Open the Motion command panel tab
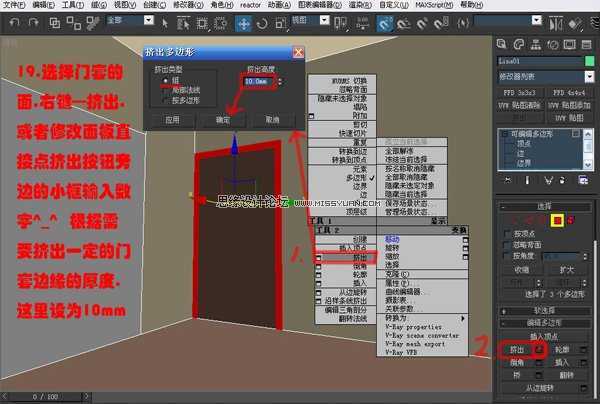This screenshot has height=404, width=600. (553, 44)
